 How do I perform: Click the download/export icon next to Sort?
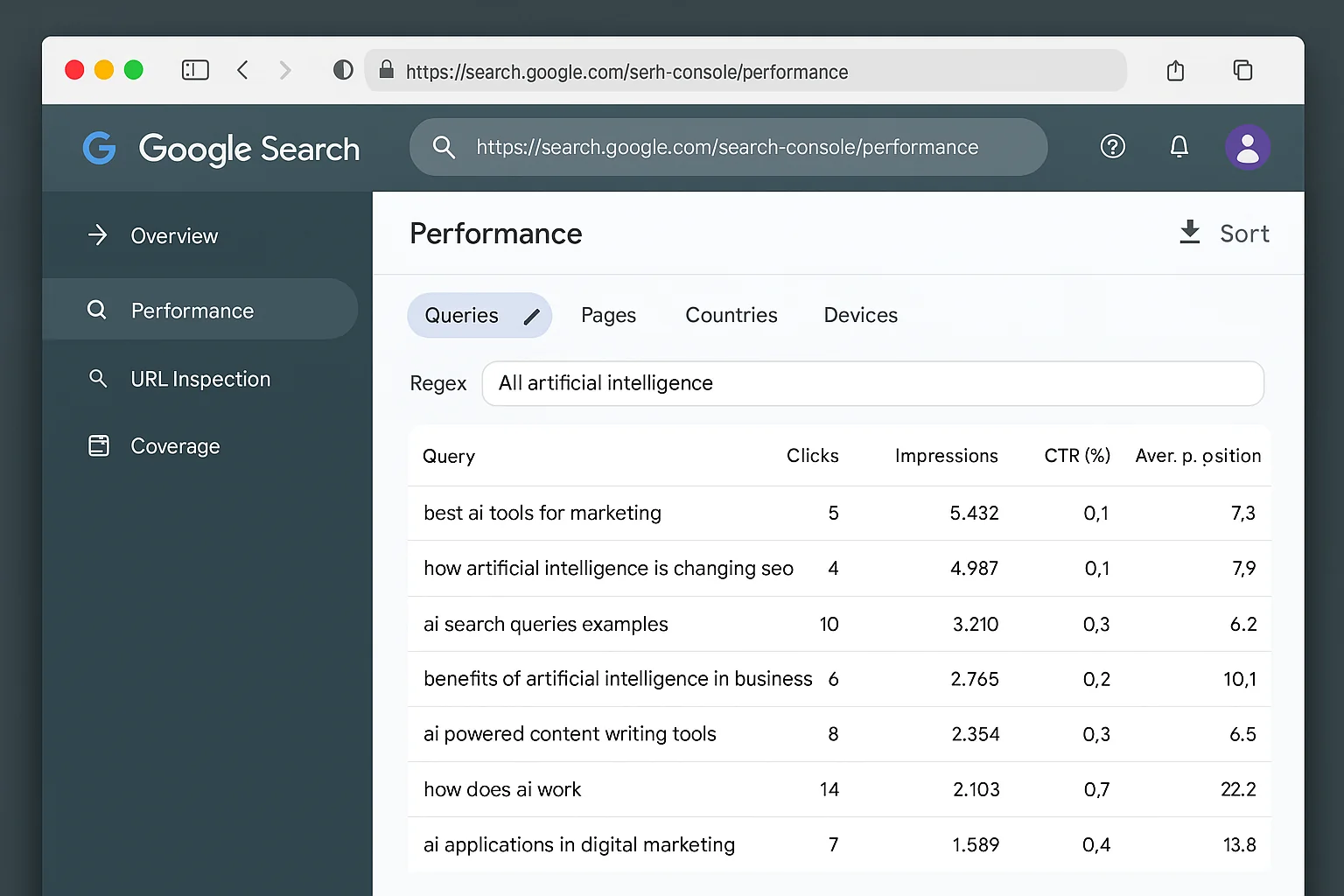point(1189,232)
